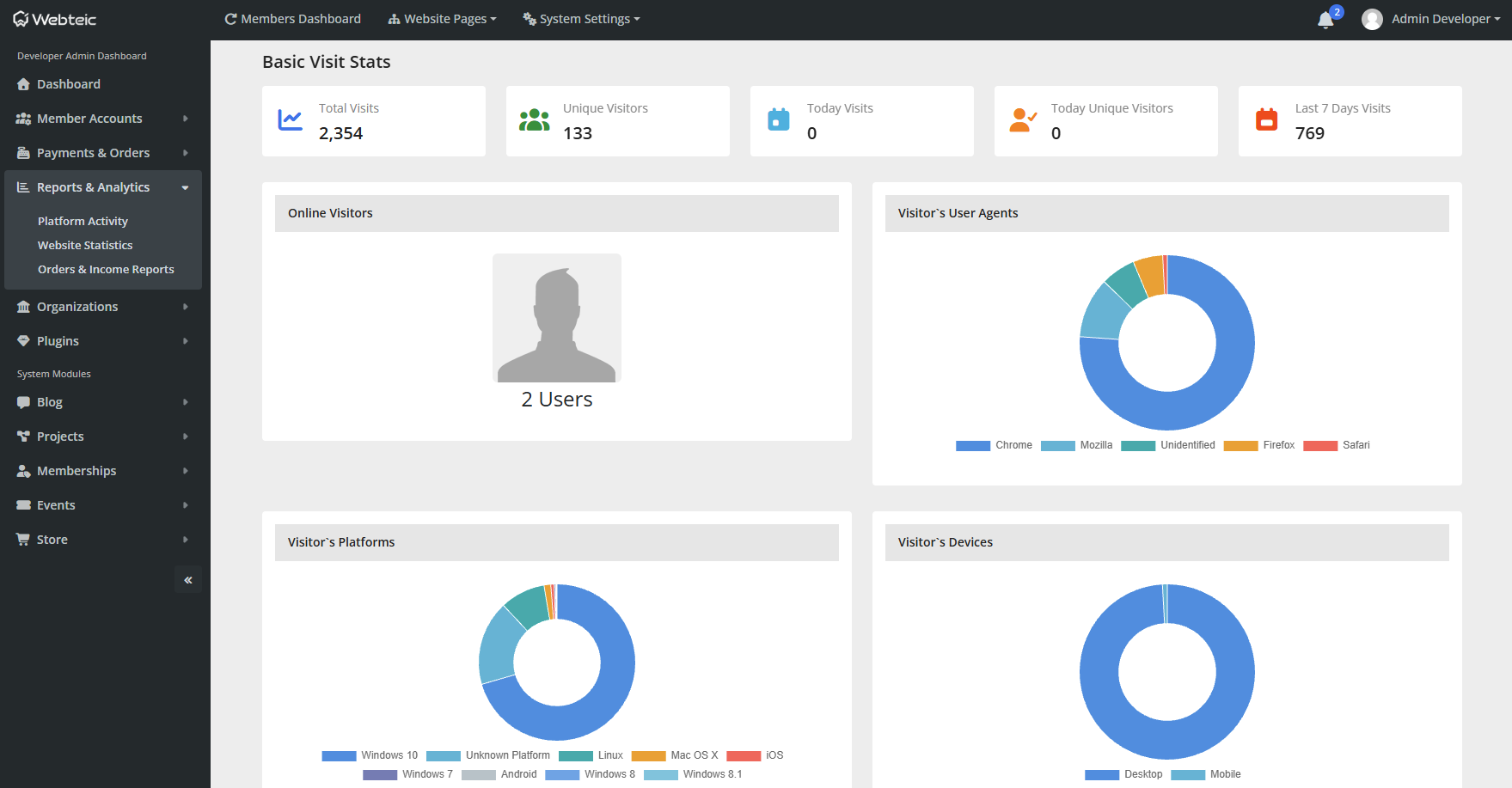Open the notifications bell

pos(1325,20)
